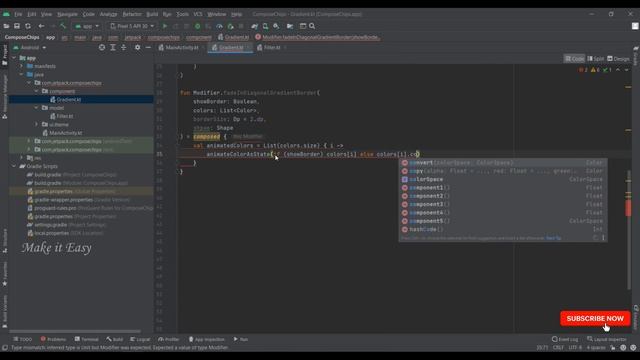Viewport: 640px width, 360px height.
Task: Click Select Opened File target icon
Action: coord(102,47)
